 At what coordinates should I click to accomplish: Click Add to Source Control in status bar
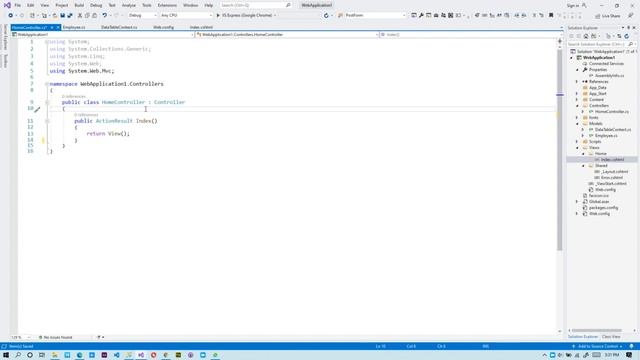598,346
